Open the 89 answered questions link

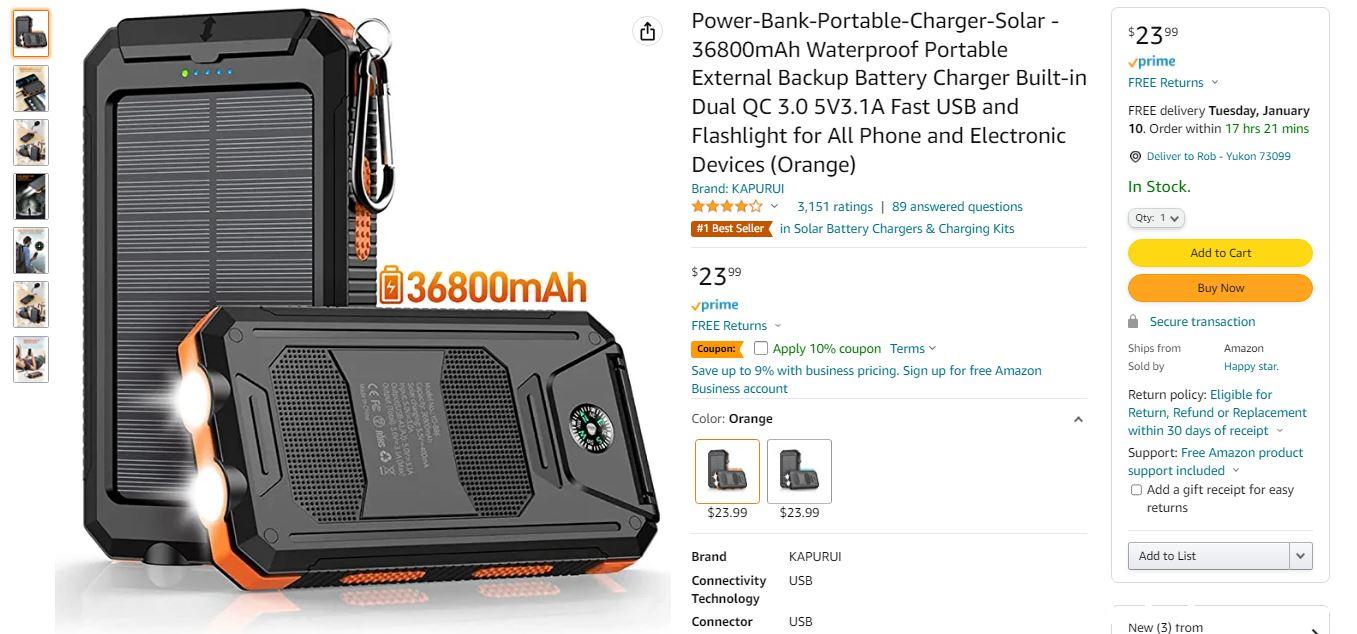pos(957,207)
